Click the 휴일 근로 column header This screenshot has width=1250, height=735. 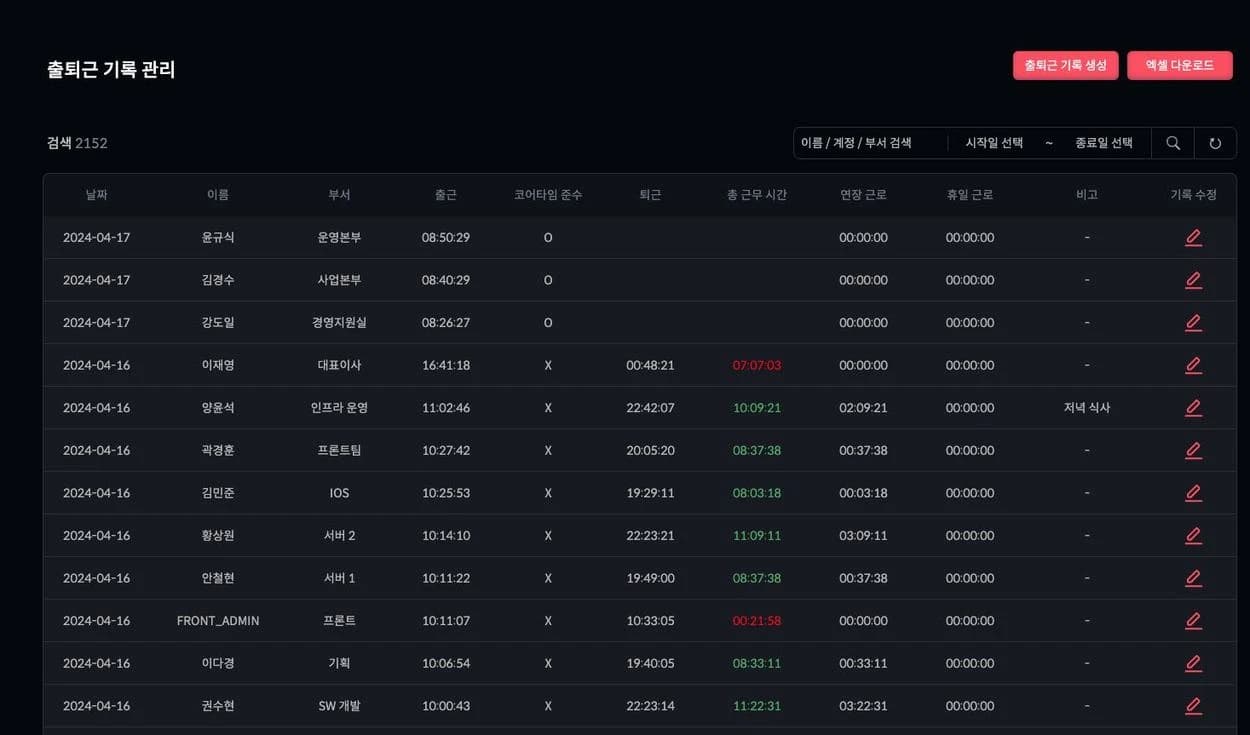pyautogui.click(x=970, y=195)
